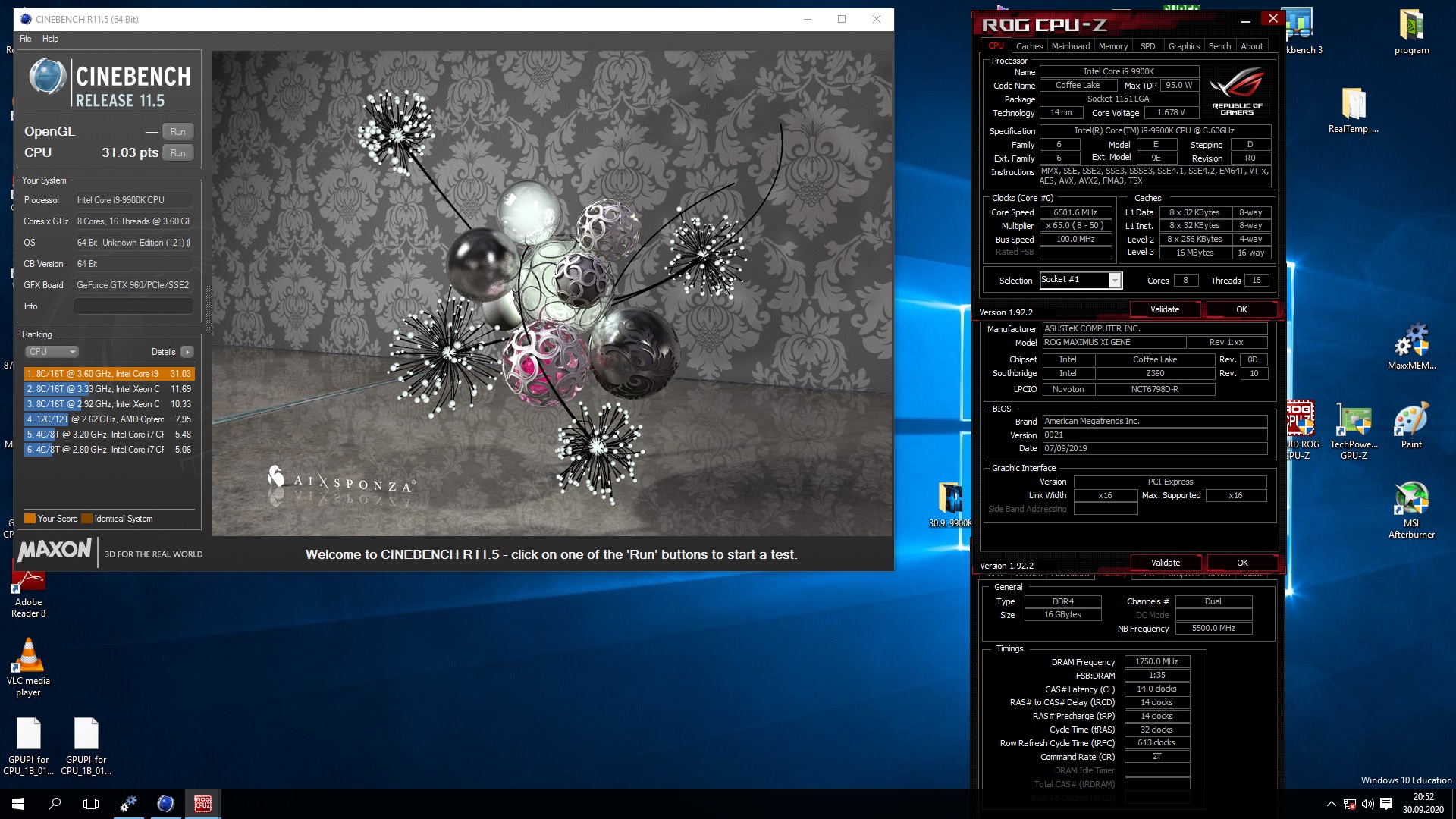Screen dimensions: 1456x819
Task: Open first GPUPI_for_CPU_1B file
Action: pyautogui.click(x=28, y=747)
